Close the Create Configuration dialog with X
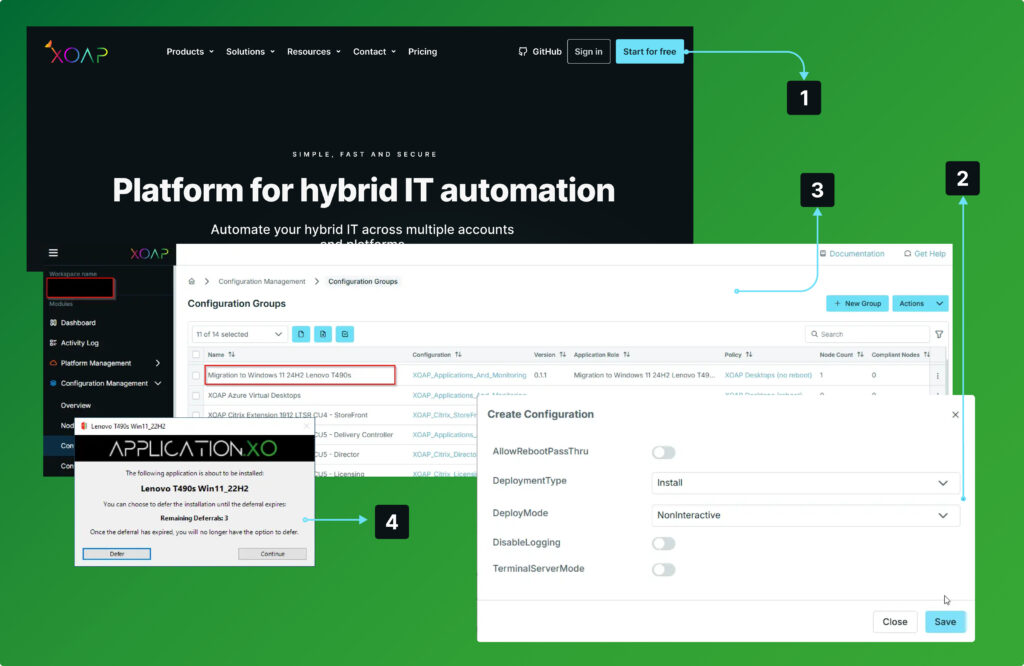This screenshot has height=666, width=1024. 955,414
